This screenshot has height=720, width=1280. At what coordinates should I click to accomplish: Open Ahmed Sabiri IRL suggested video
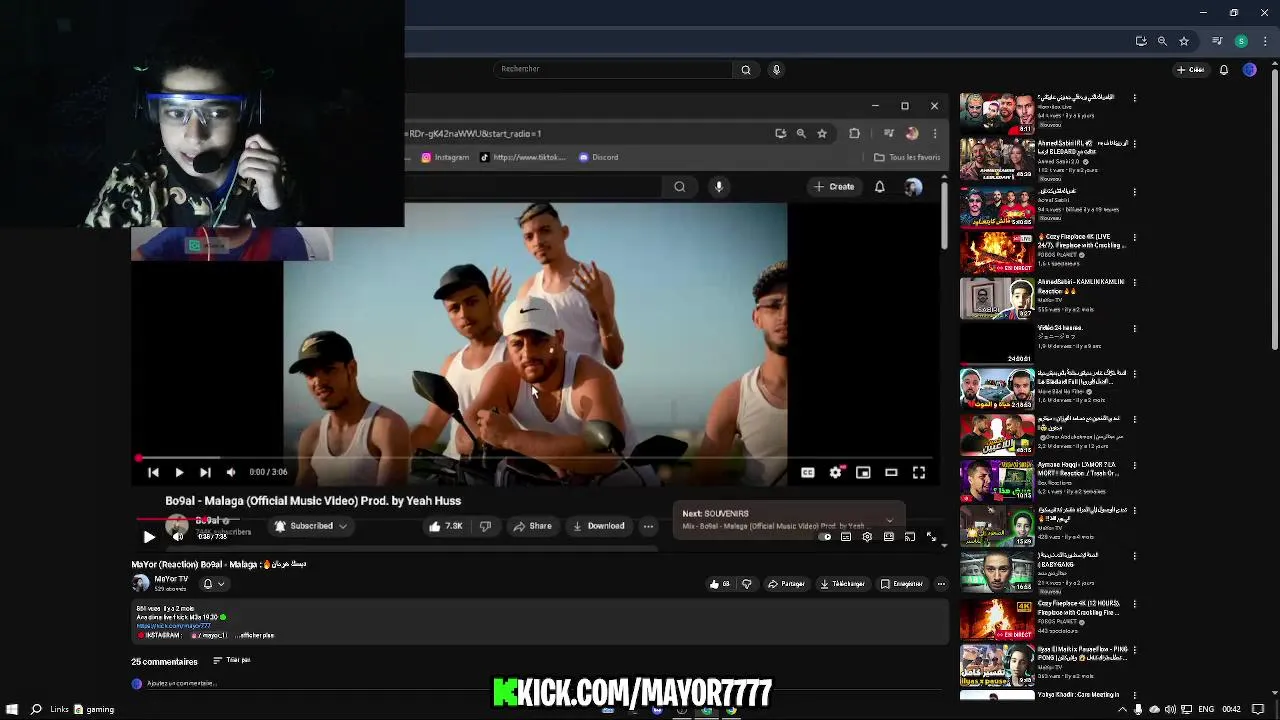pyautogui.click(x=997, y=160)
